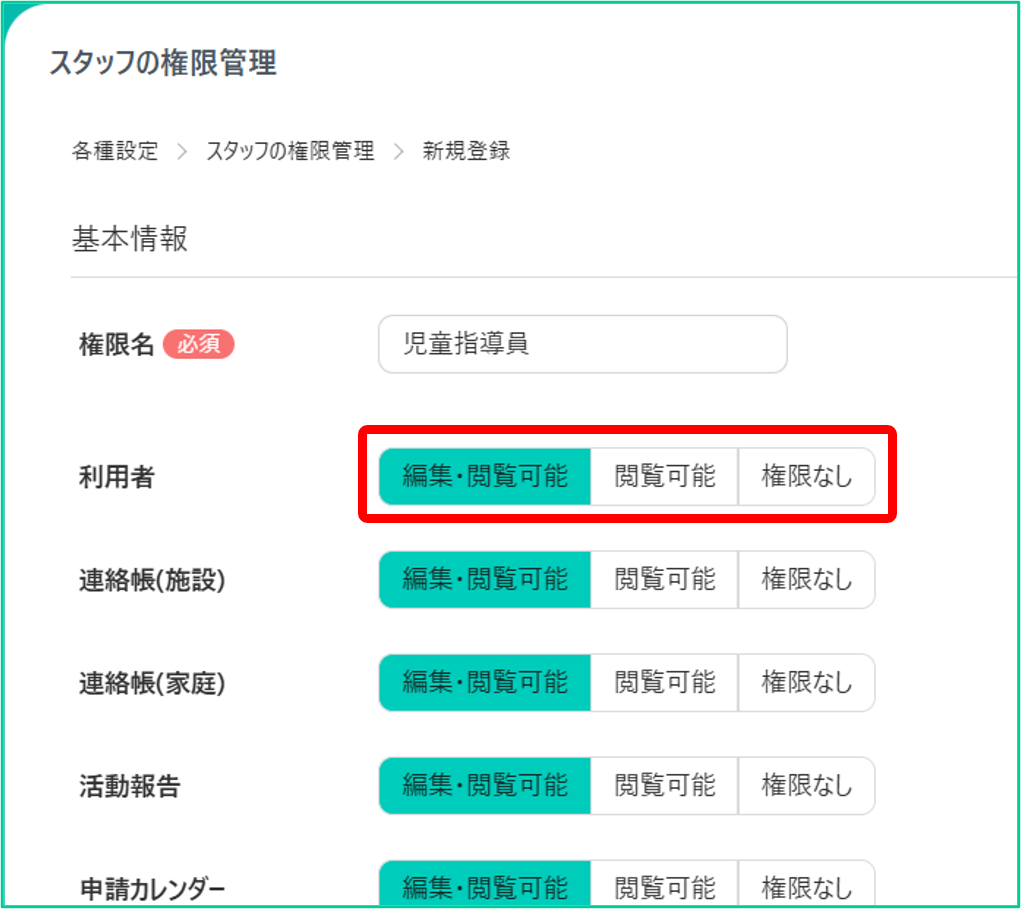Select 権限なし for 申請カレンダー

[807, 884]
